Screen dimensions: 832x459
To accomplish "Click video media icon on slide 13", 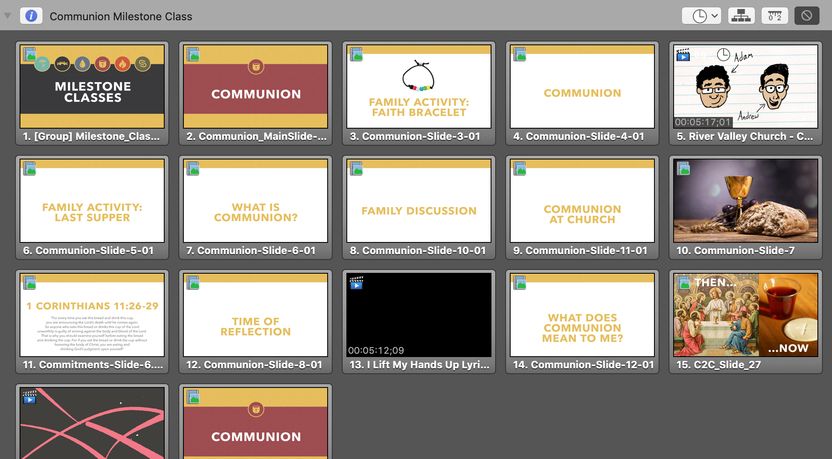I will click(x=356, y=283).
